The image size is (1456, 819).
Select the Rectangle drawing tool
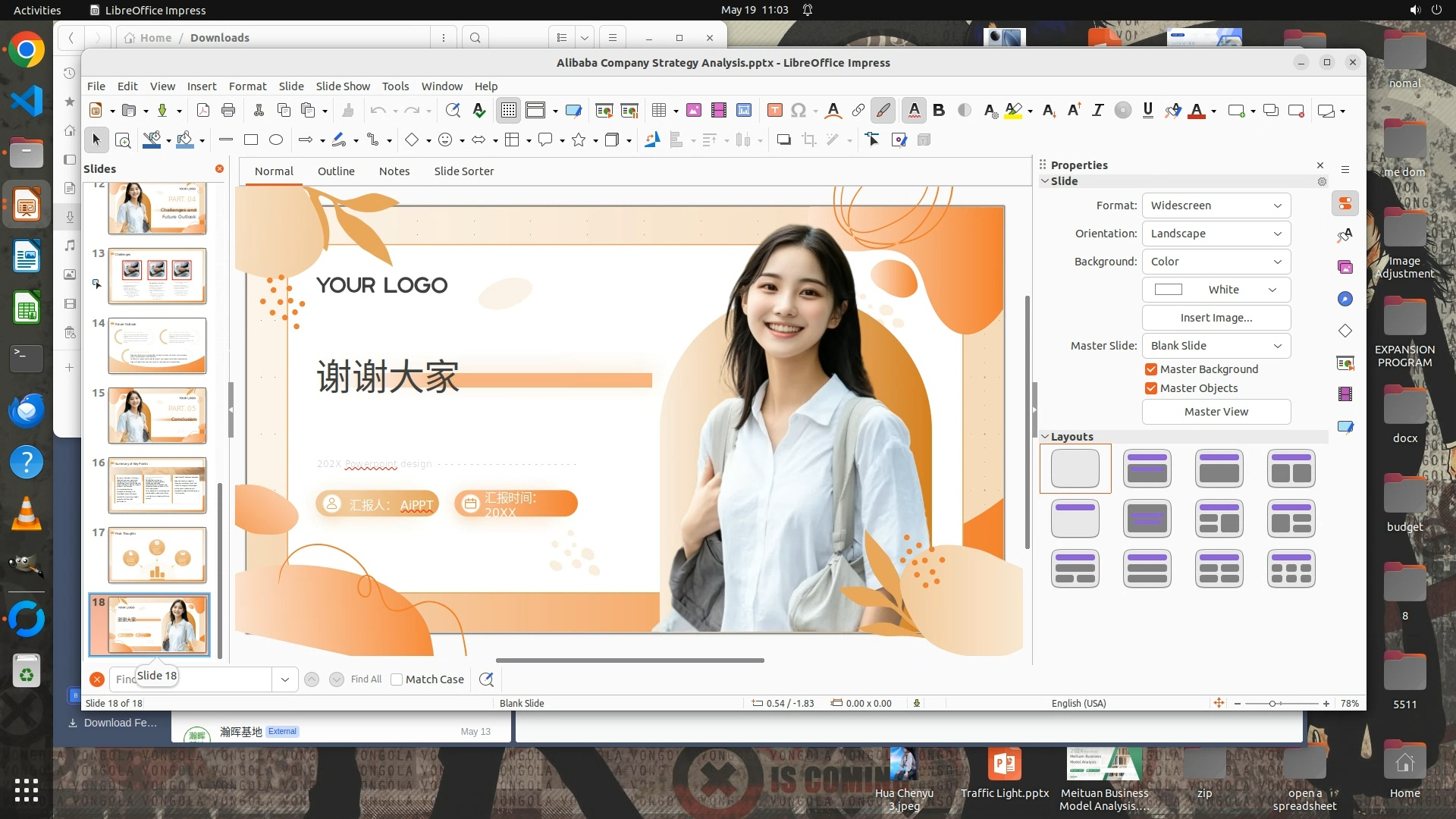(251, 140)
